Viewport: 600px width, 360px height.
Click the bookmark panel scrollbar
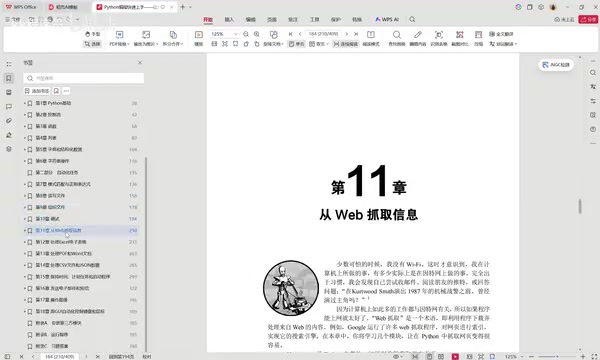(146, 254)
